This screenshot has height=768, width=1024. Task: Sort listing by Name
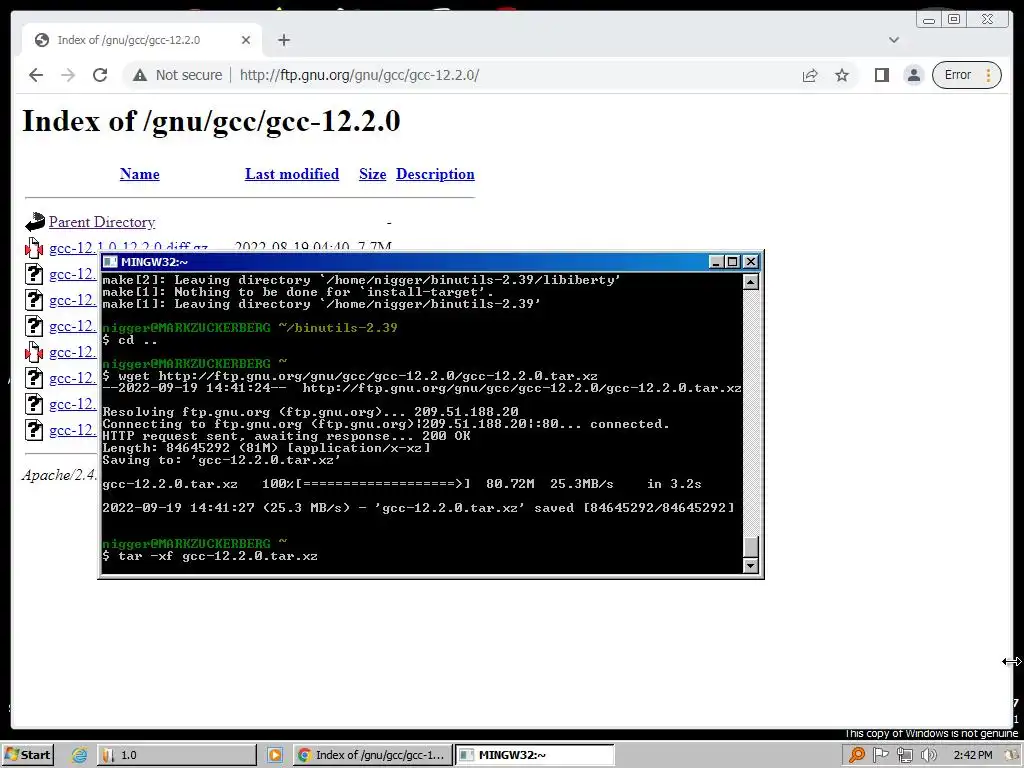[x=140, y=174]
